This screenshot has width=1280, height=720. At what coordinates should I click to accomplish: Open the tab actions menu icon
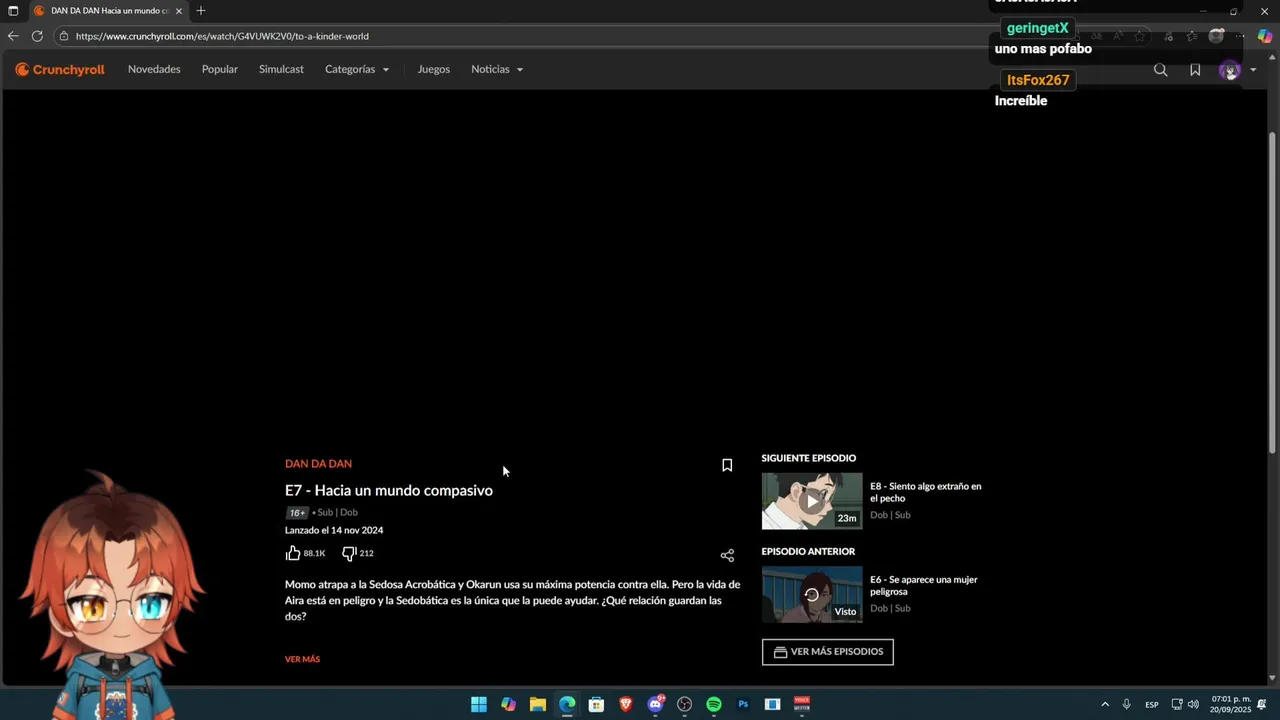(13, 11)
